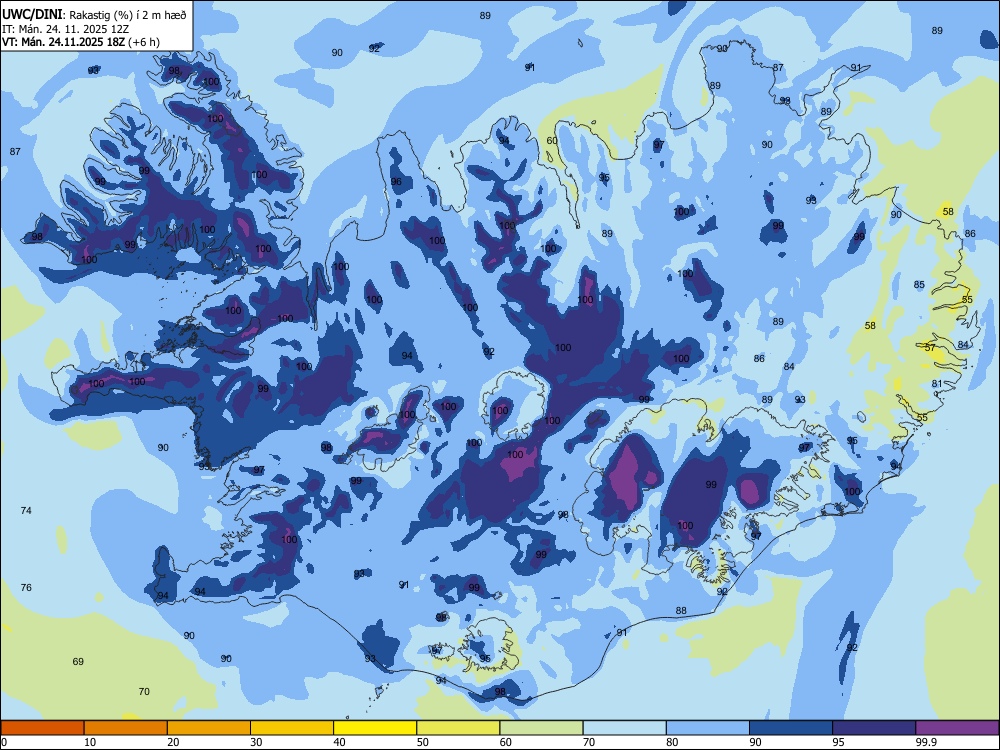Click the map value '88' near the south coast

pyautogui.click(x=681, y=610)
